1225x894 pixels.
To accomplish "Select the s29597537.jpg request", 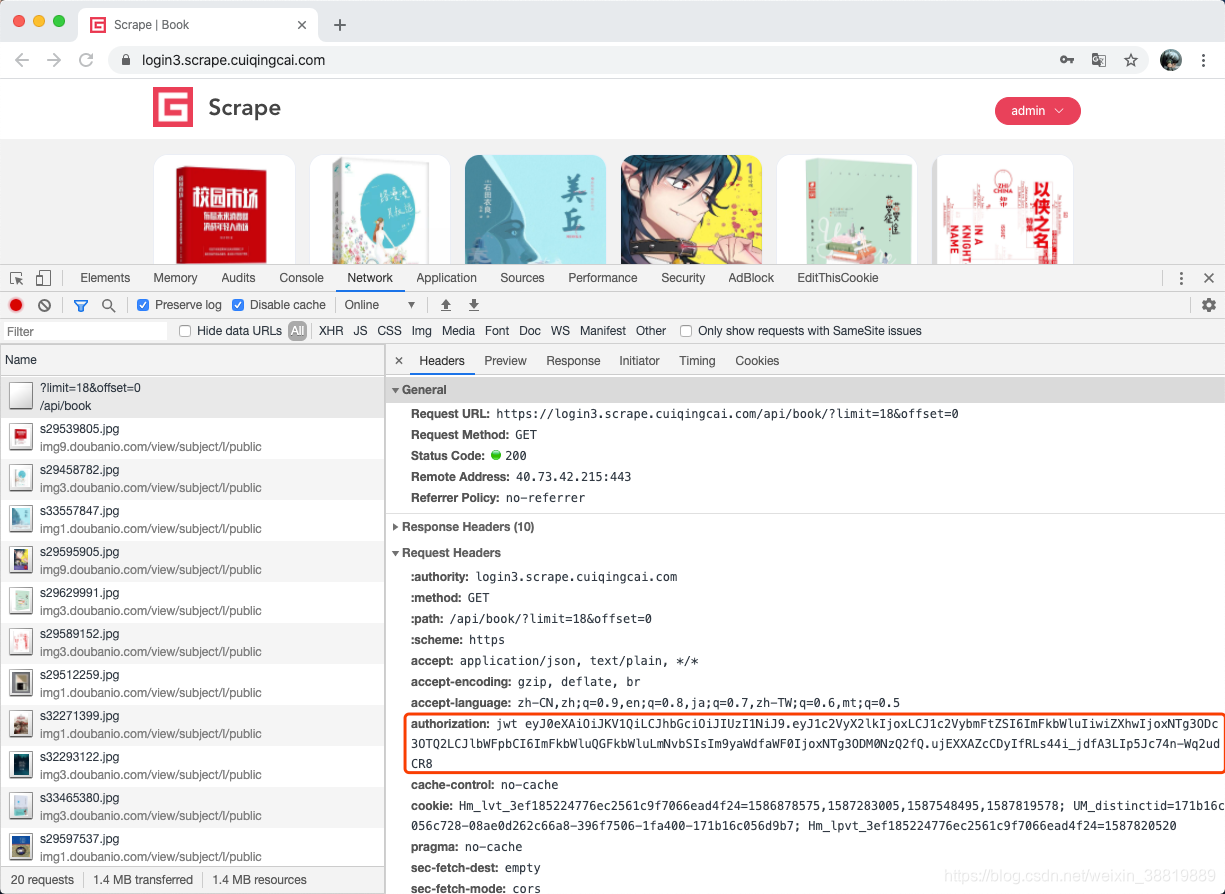I will click(x=192, y=848).
